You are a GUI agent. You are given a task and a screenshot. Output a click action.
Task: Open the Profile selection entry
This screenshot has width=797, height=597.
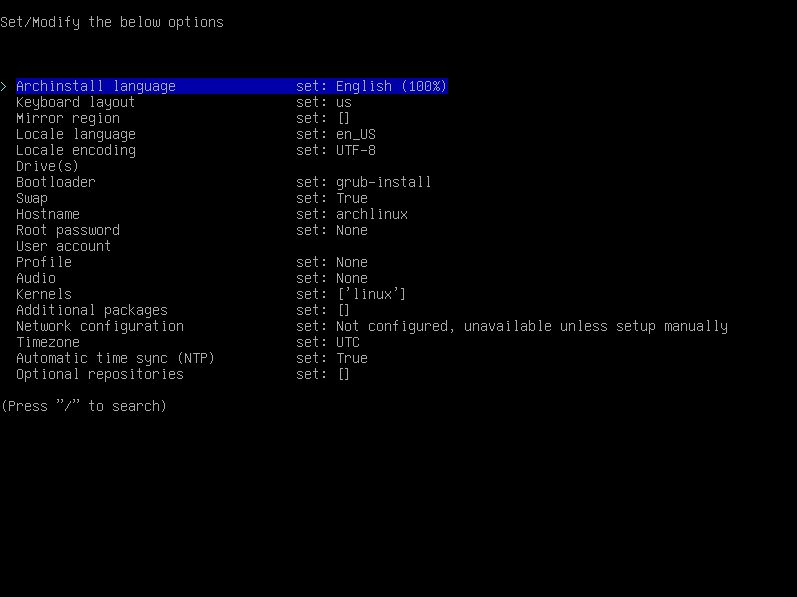pyautogui.click(x=192, y=262)
